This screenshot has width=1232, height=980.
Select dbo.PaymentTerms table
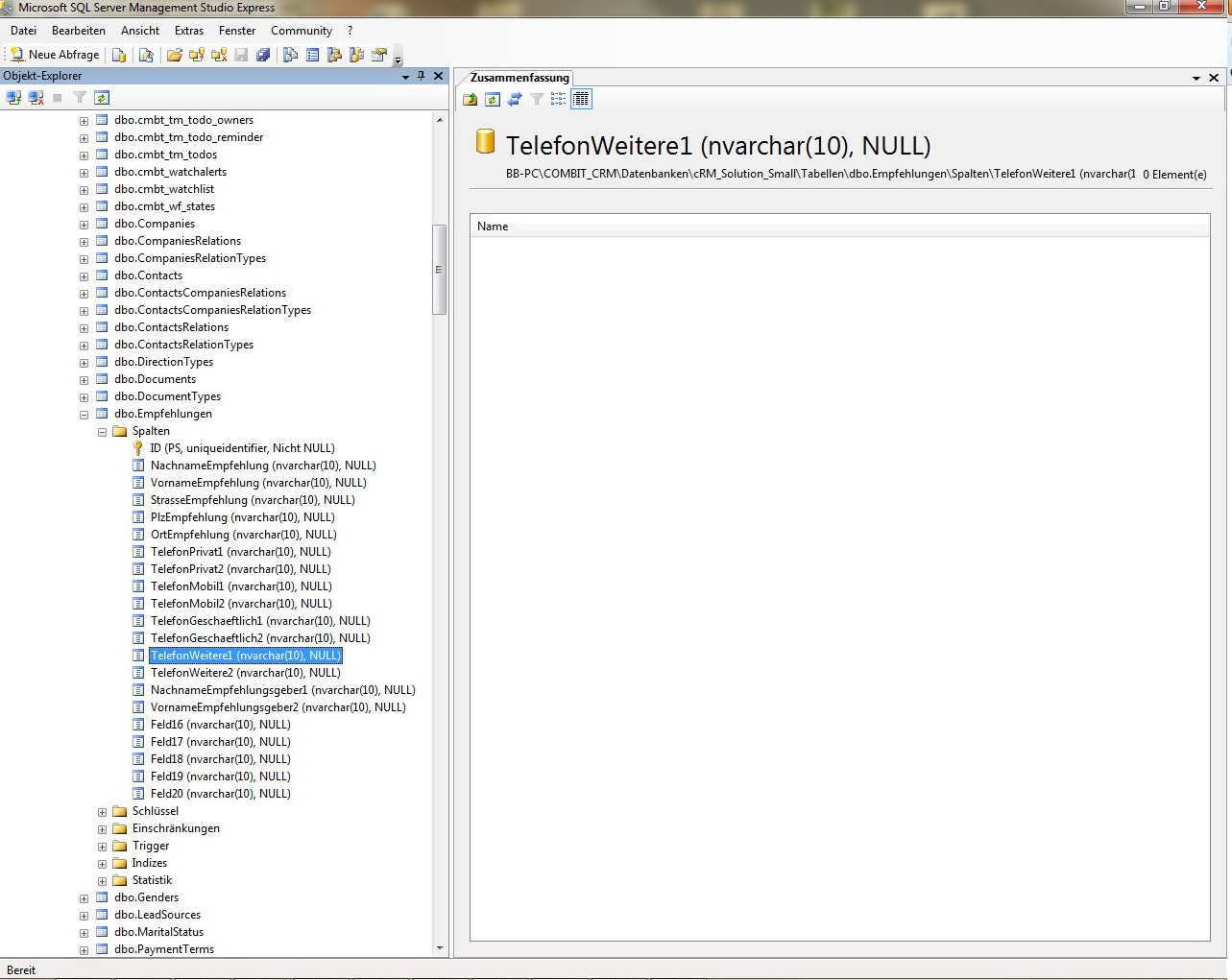pos(164,949)
